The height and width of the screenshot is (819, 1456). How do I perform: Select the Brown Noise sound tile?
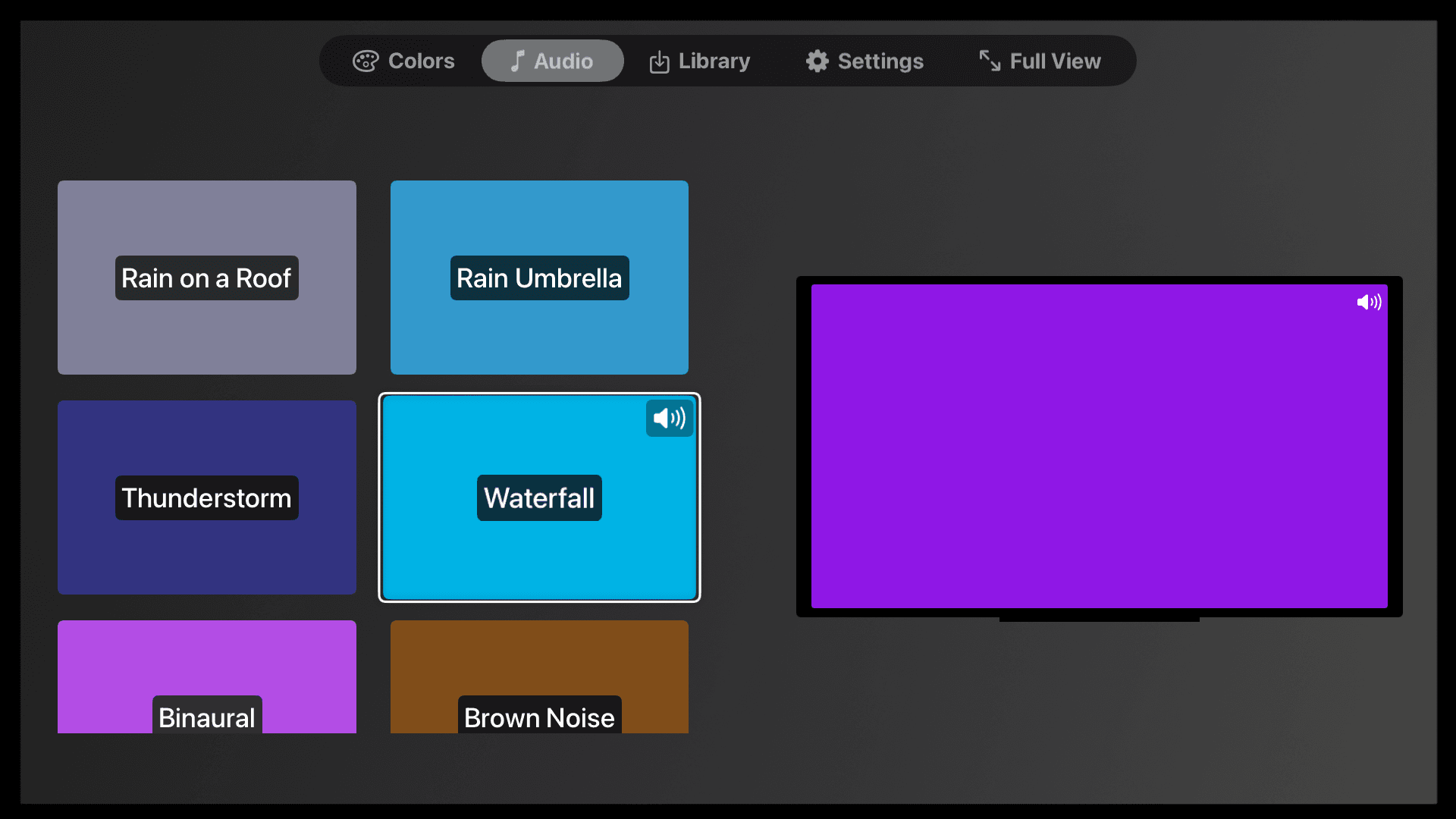pos(538,676)
